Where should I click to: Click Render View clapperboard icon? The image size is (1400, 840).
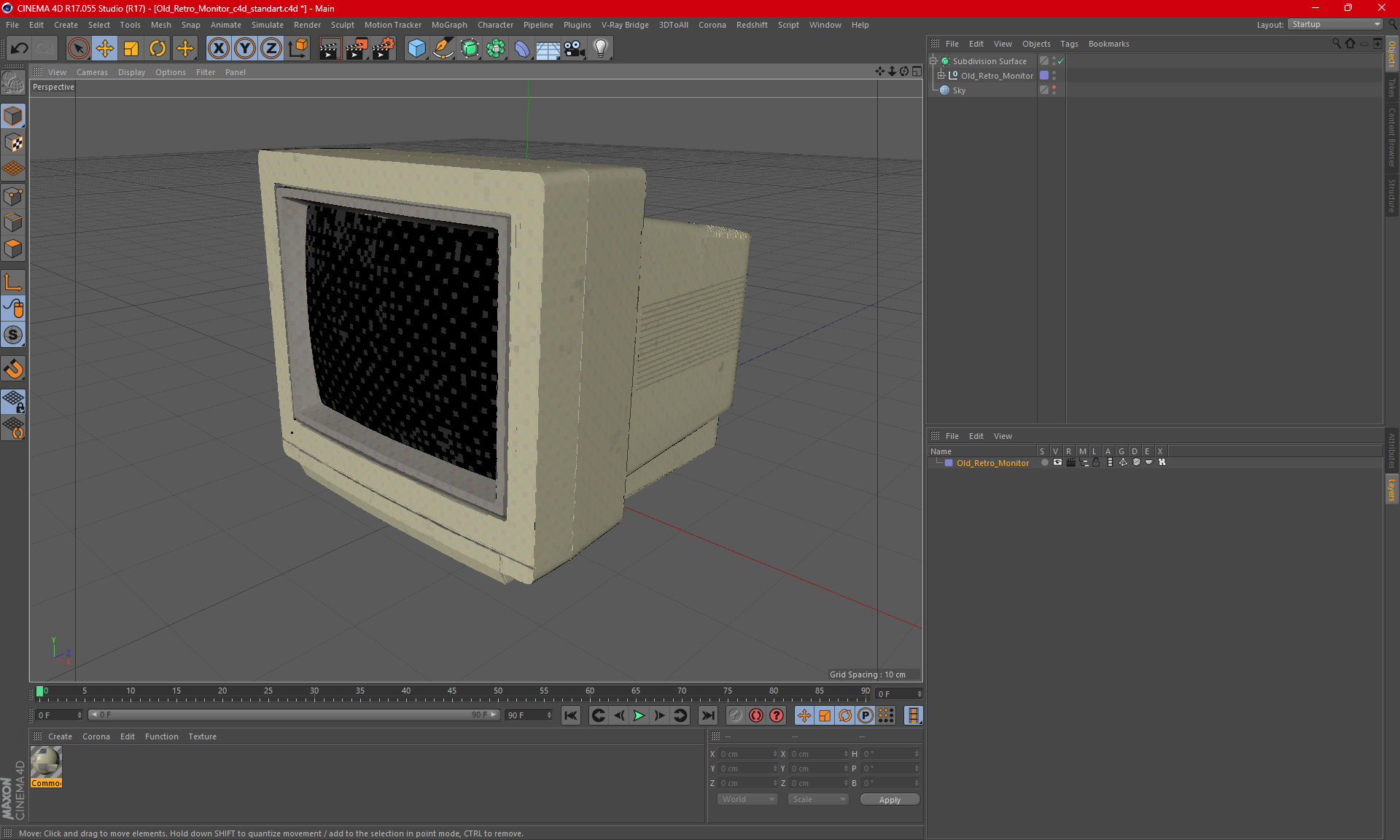tap(330, 49)
